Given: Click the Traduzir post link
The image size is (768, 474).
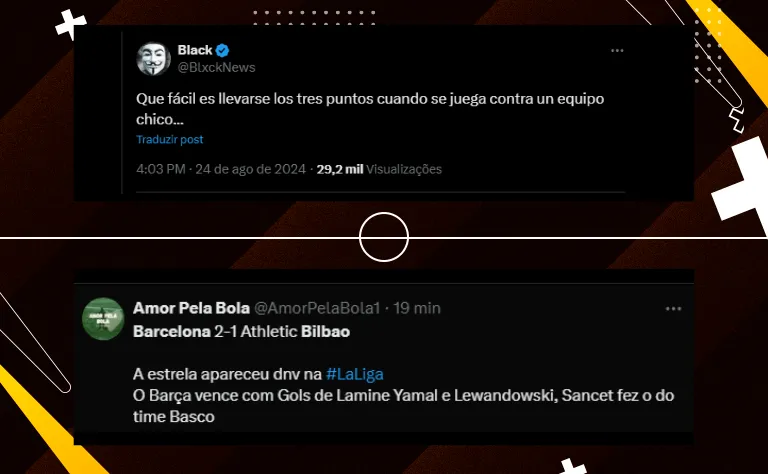Looking at the screenshot, I should pyautogui.click(x=169, y=140).
